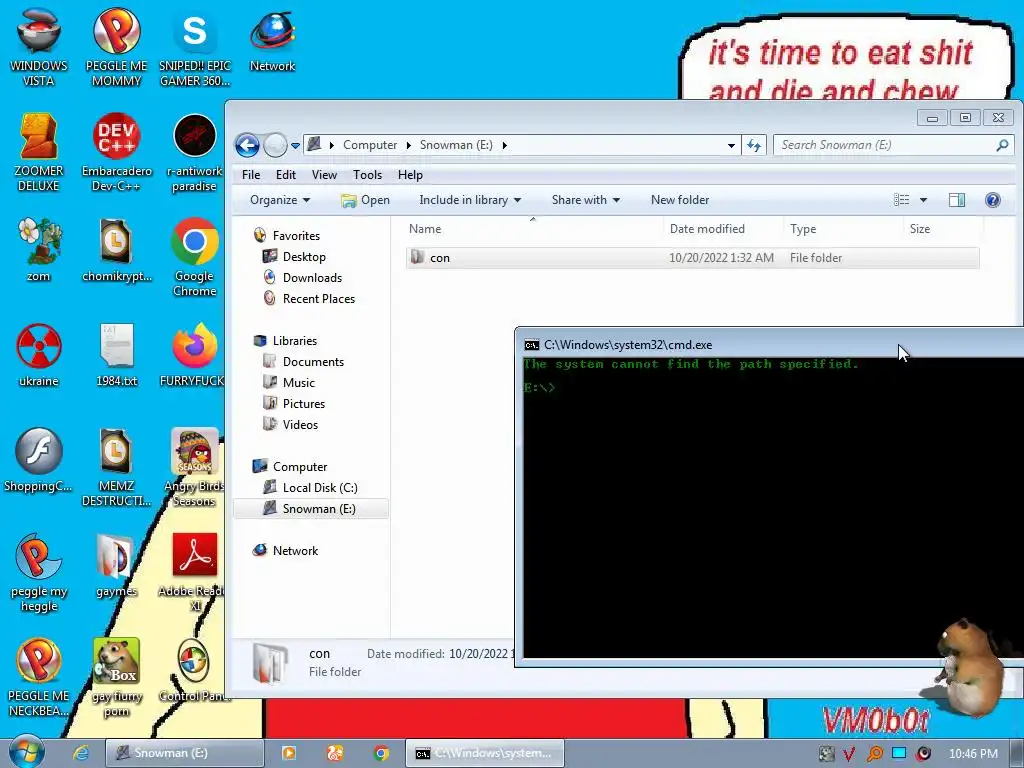Expand the address bar history dropdown
The image size is (1024, 768).
click(731, 146)
